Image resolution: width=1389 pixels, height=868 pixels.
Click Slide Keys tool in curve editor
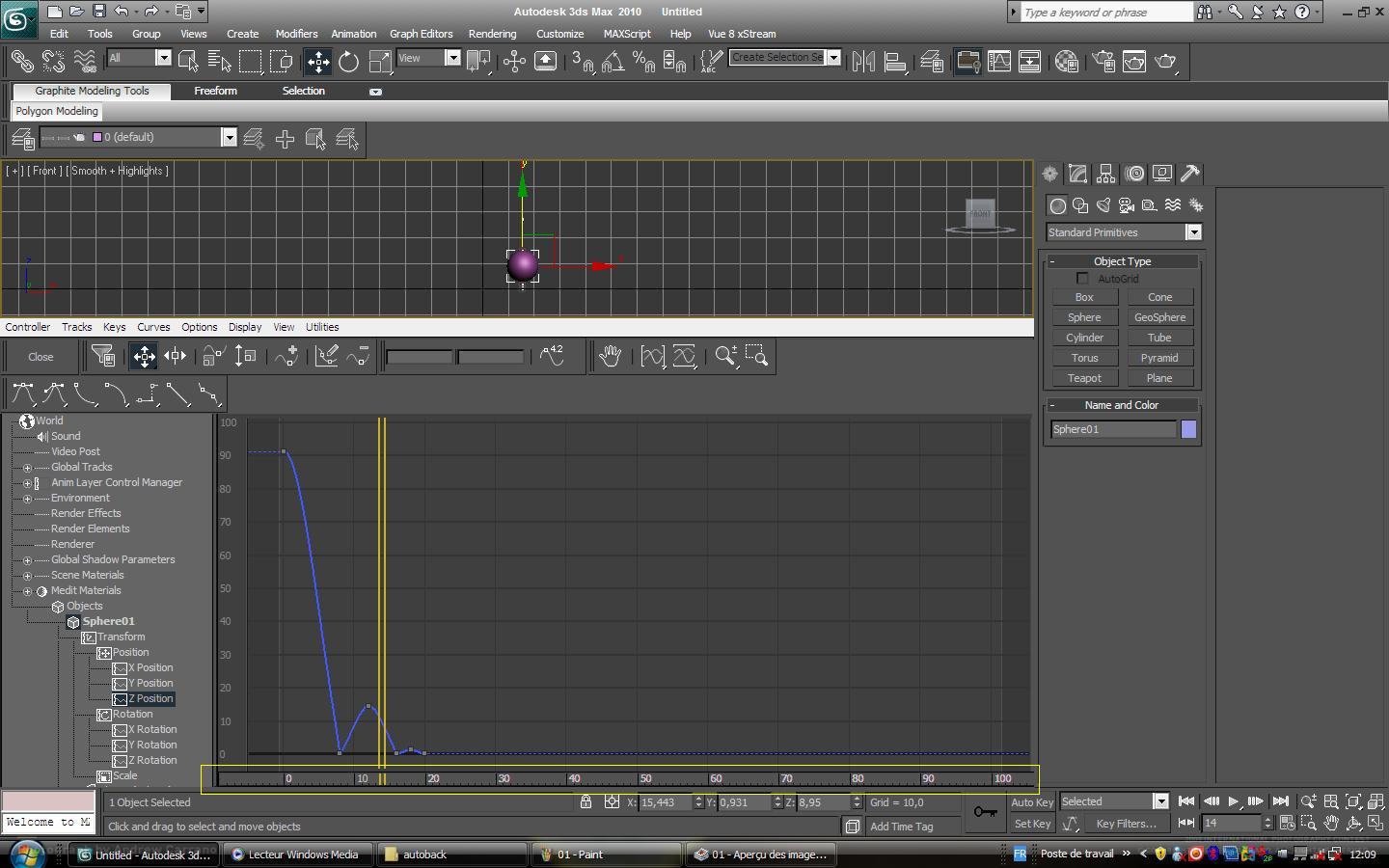click(x=175, y=357)
